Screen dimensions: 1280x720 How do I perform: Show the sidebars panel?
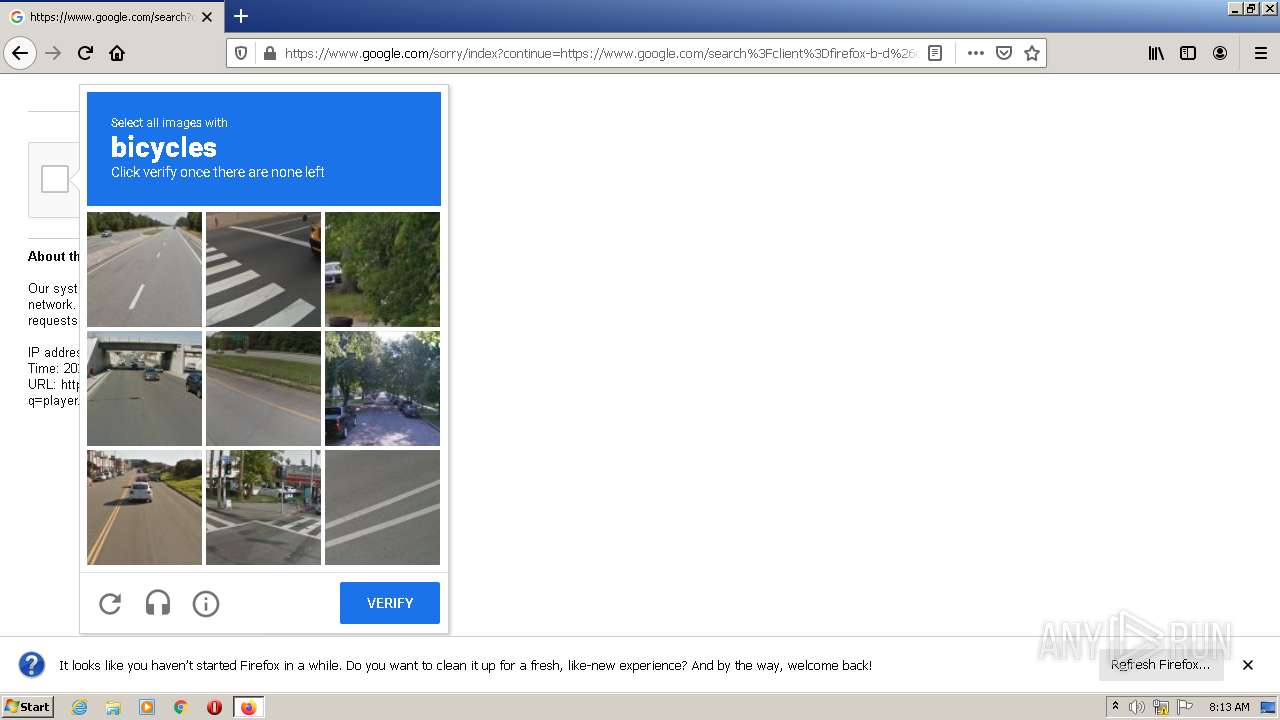1188,53
